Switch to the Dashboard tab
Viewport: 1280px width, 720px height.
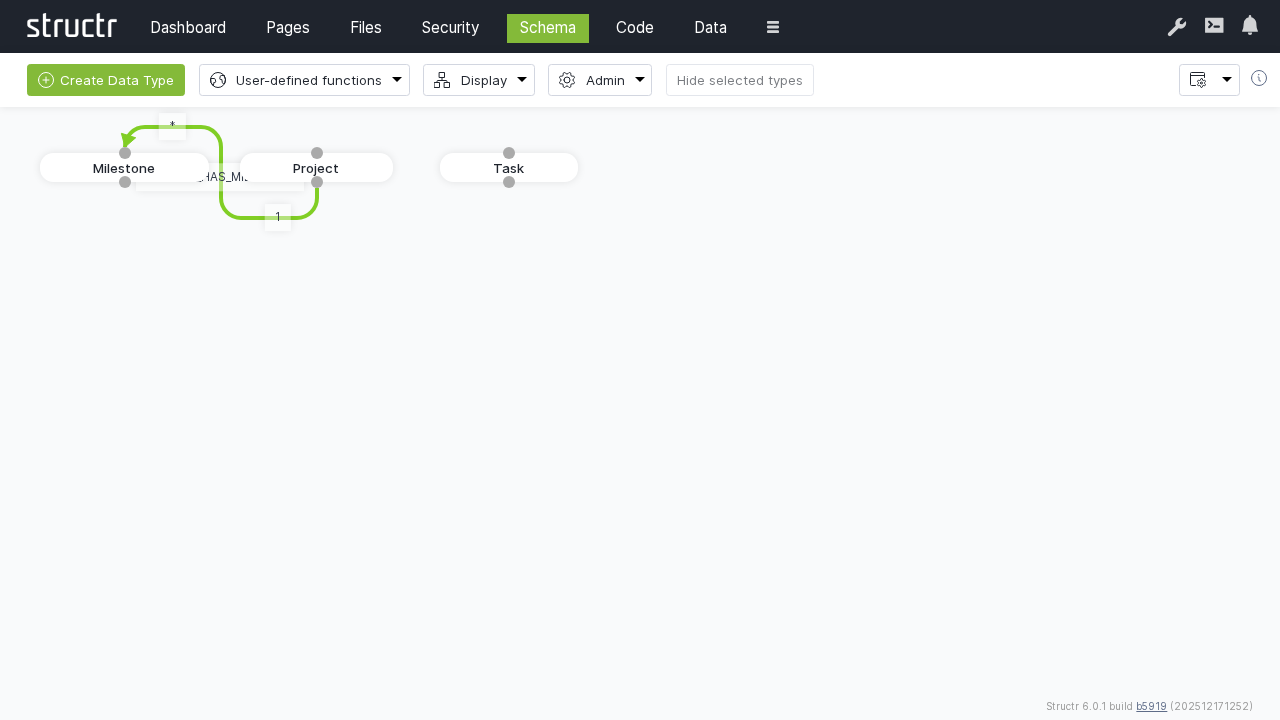188,28
